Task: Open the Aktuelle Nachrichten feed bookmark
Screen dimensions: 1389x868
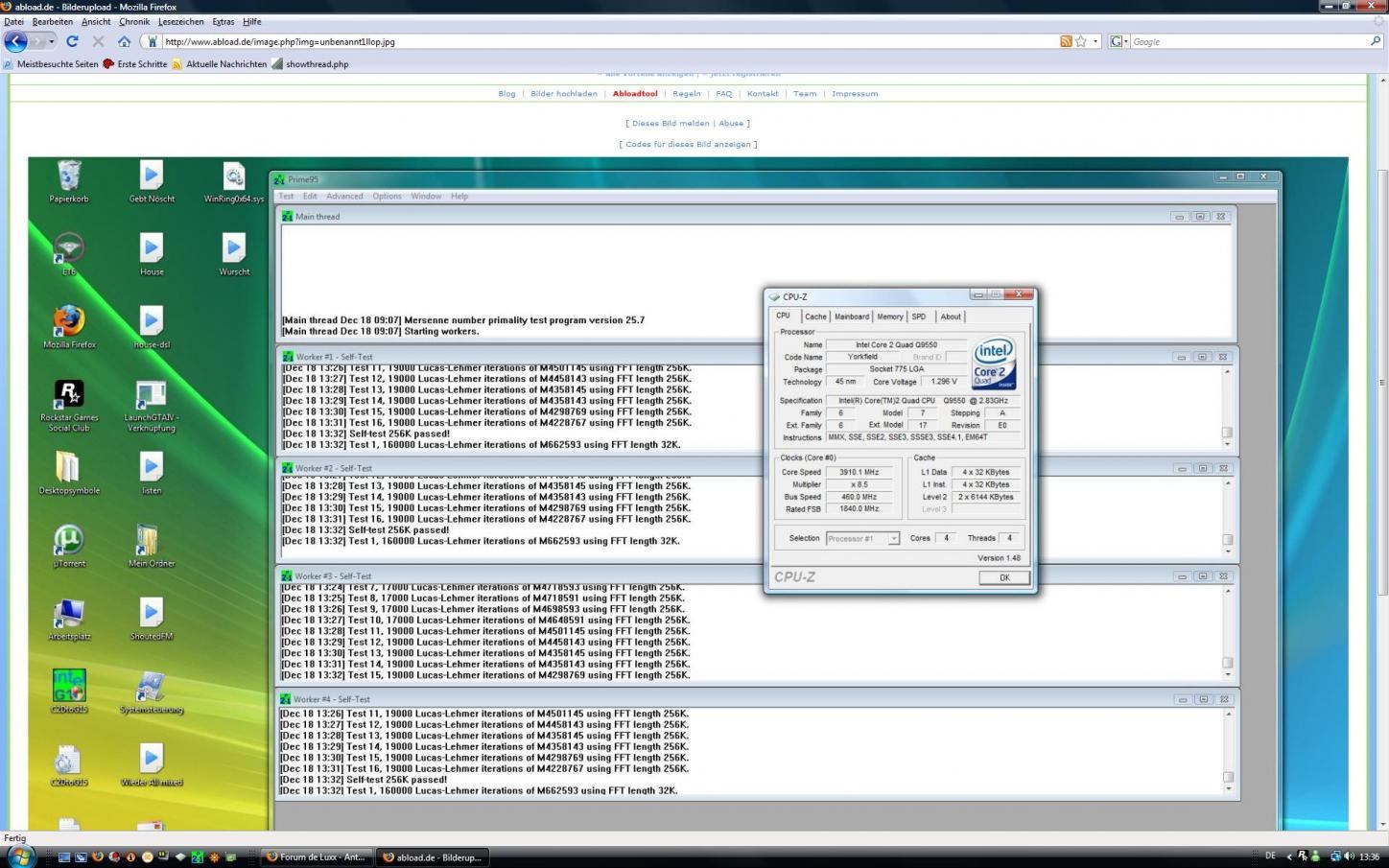Action: coord(220,64)
